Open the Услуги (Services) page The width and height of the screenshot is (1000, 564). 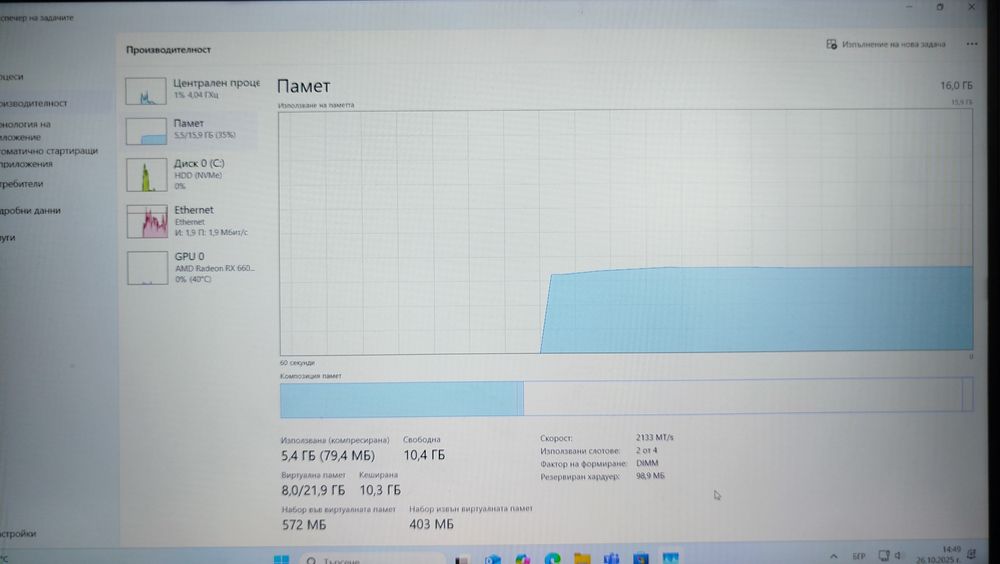[x=8, y=237]
